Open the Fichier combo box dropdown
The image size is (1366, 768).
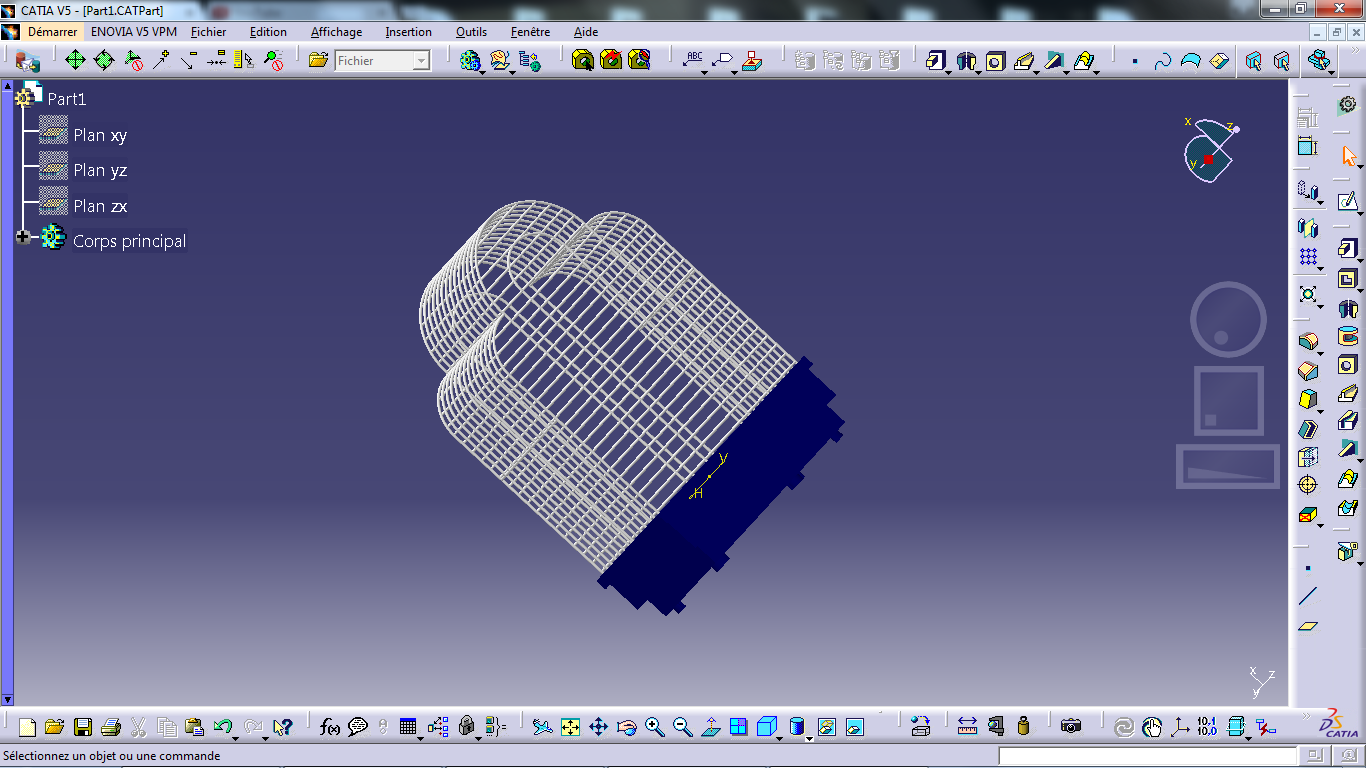[x=421, y=61]
